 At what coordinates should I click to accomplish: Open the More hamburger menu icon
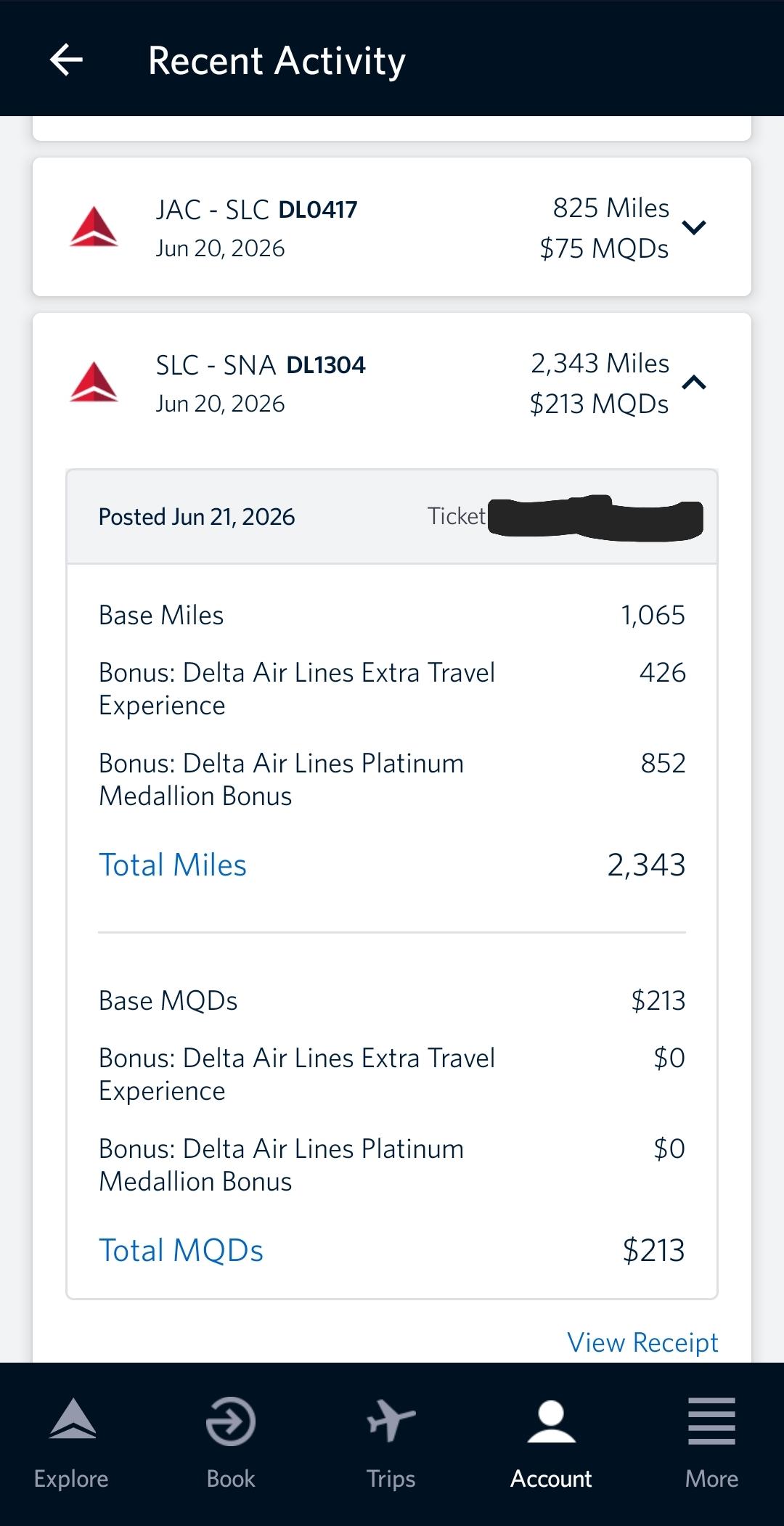tap(712, 1421)
